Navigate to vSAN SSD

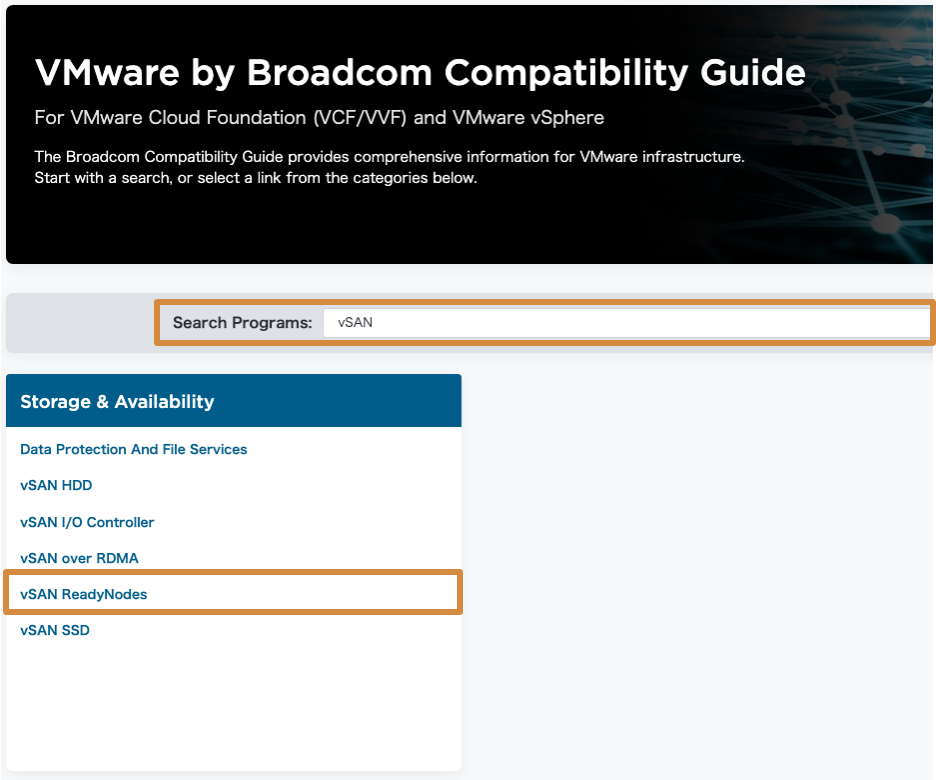(55, 630)
